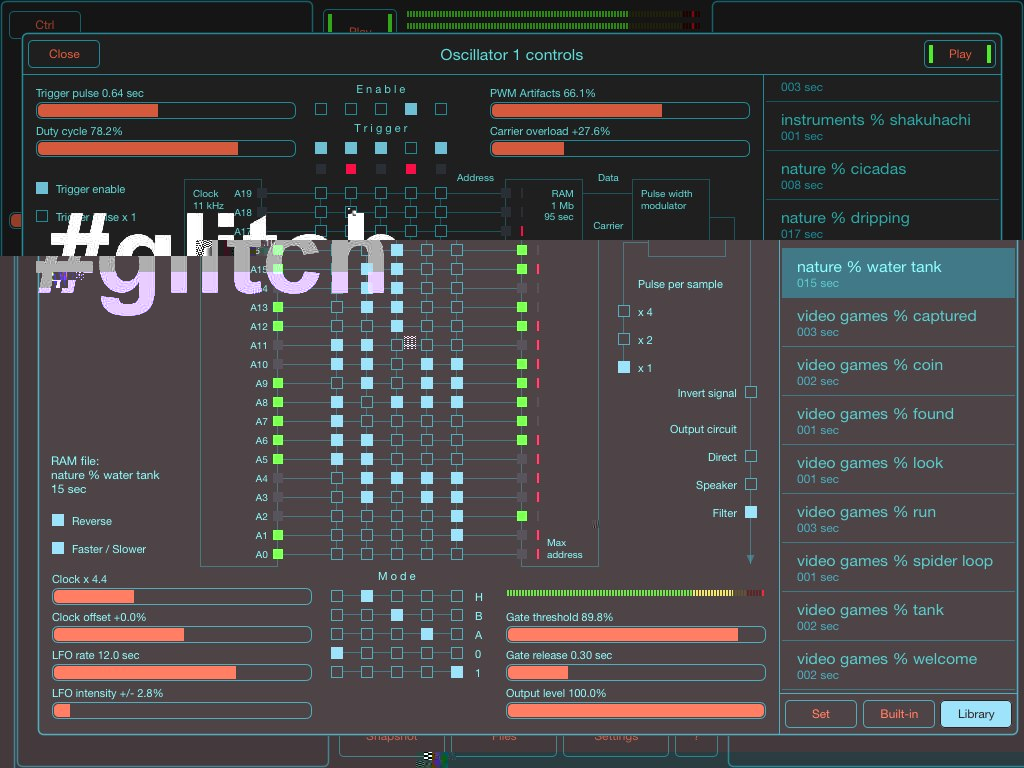Load 'video games % spider loop' sample
Viewport: 1024px width, 768px height.
pos(898,568)
